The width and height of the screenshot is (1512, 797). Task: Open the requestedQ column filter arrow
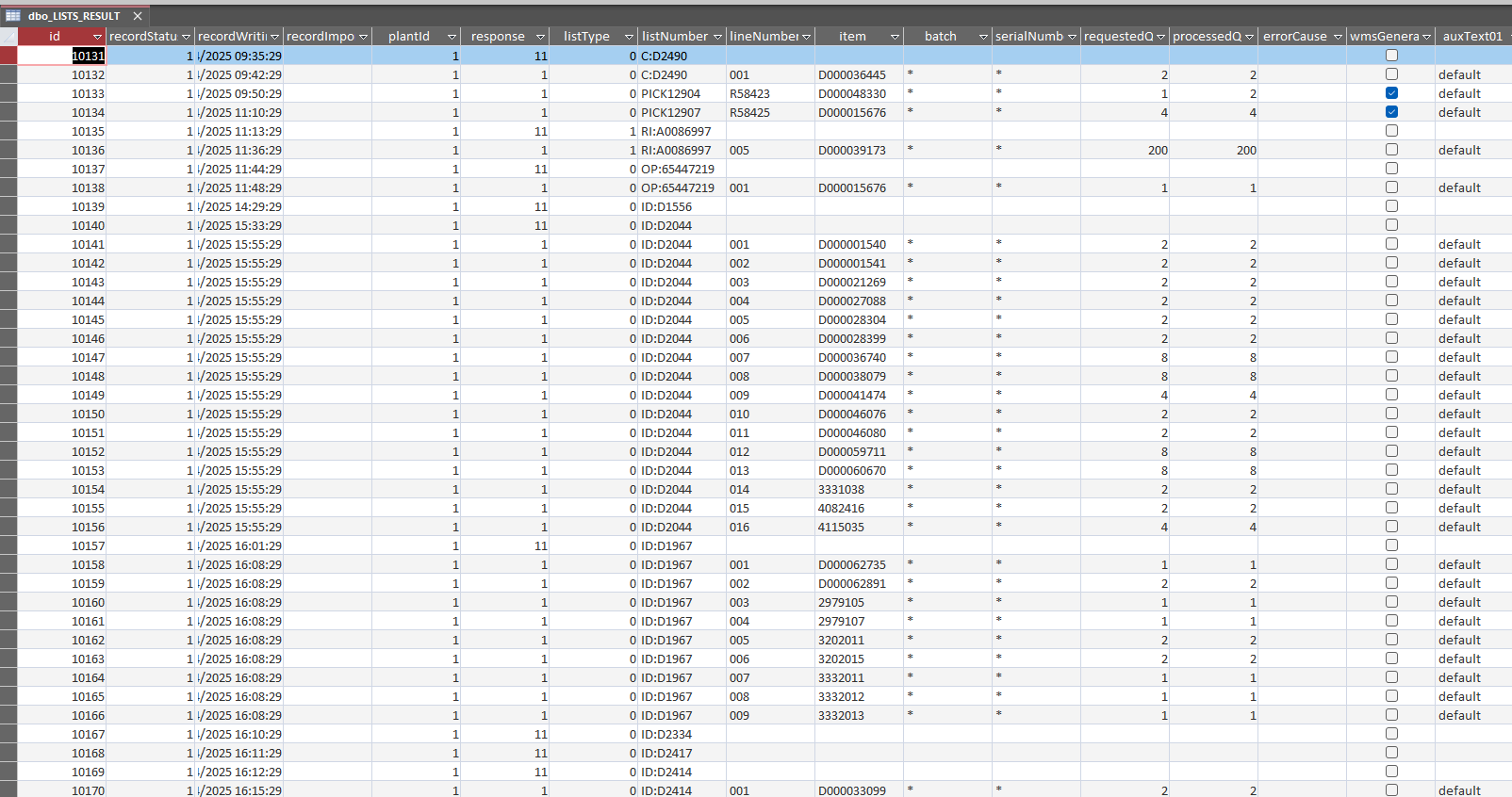click(x=1160, y=37)
